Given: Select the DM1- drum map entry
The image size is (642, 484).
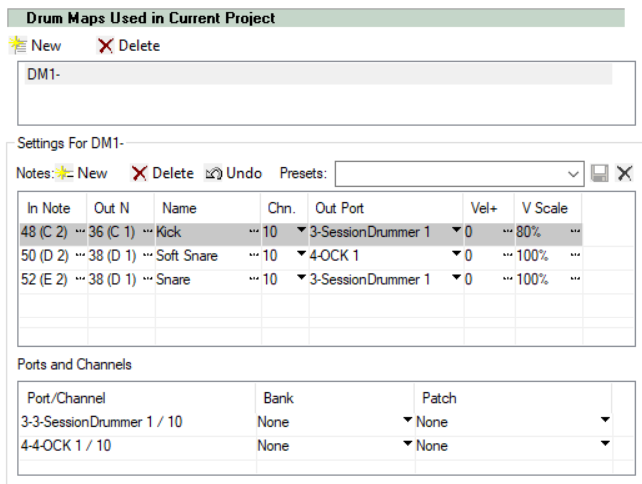Looking at the screenshot, I should click(318, 74).
